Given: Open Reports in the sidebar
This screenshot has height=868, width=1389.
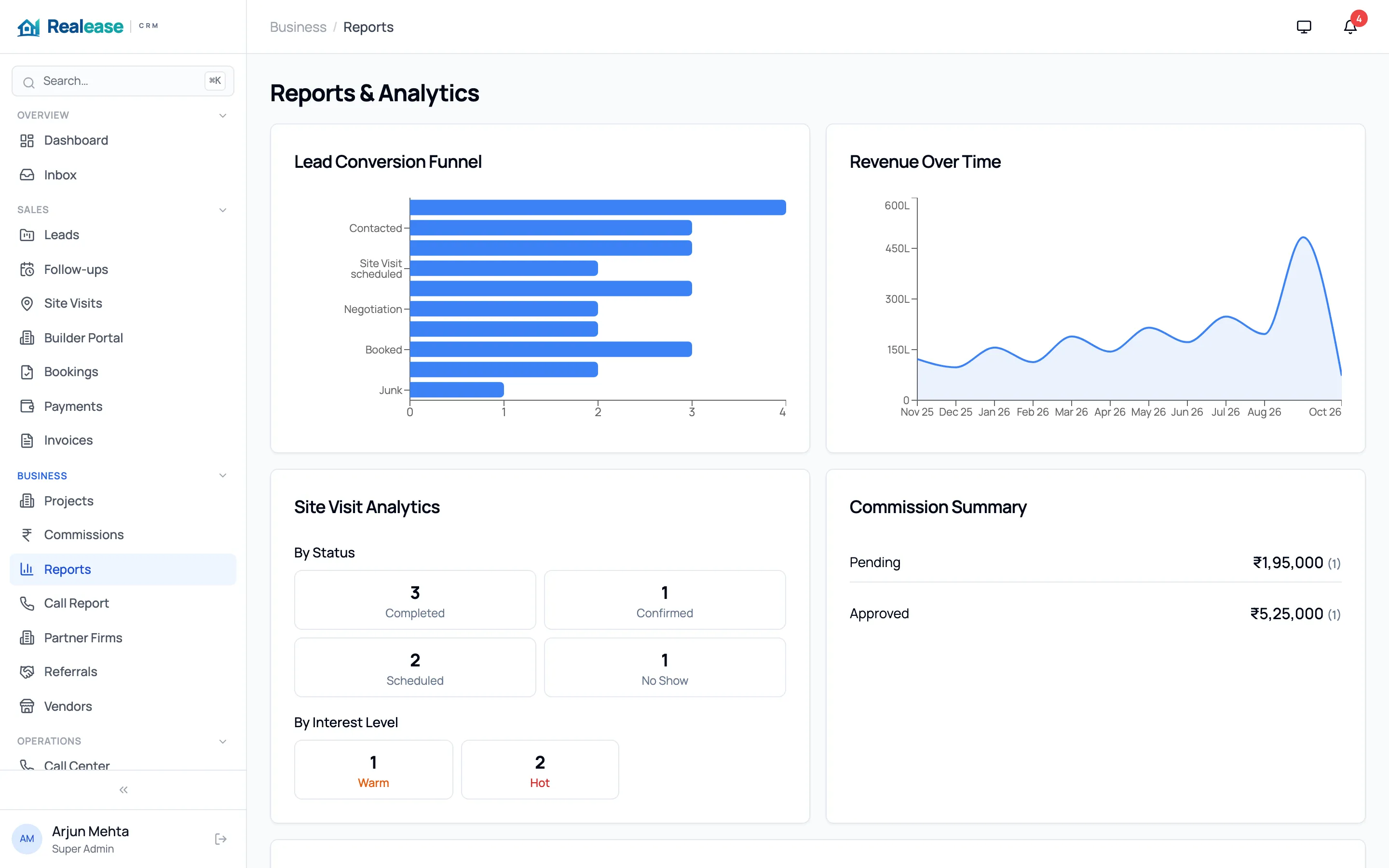Looking at the screenshot, I should [x=123, y=570].
